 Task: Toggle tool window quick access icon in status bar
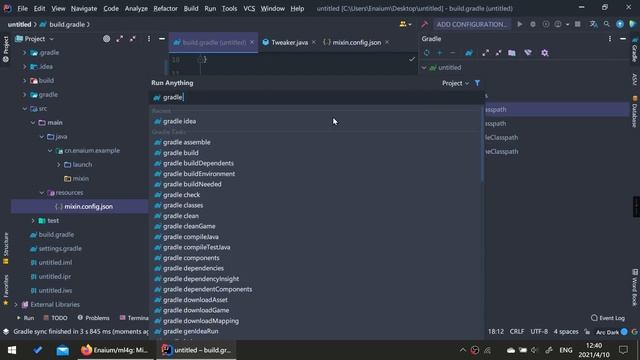(6, 331)
